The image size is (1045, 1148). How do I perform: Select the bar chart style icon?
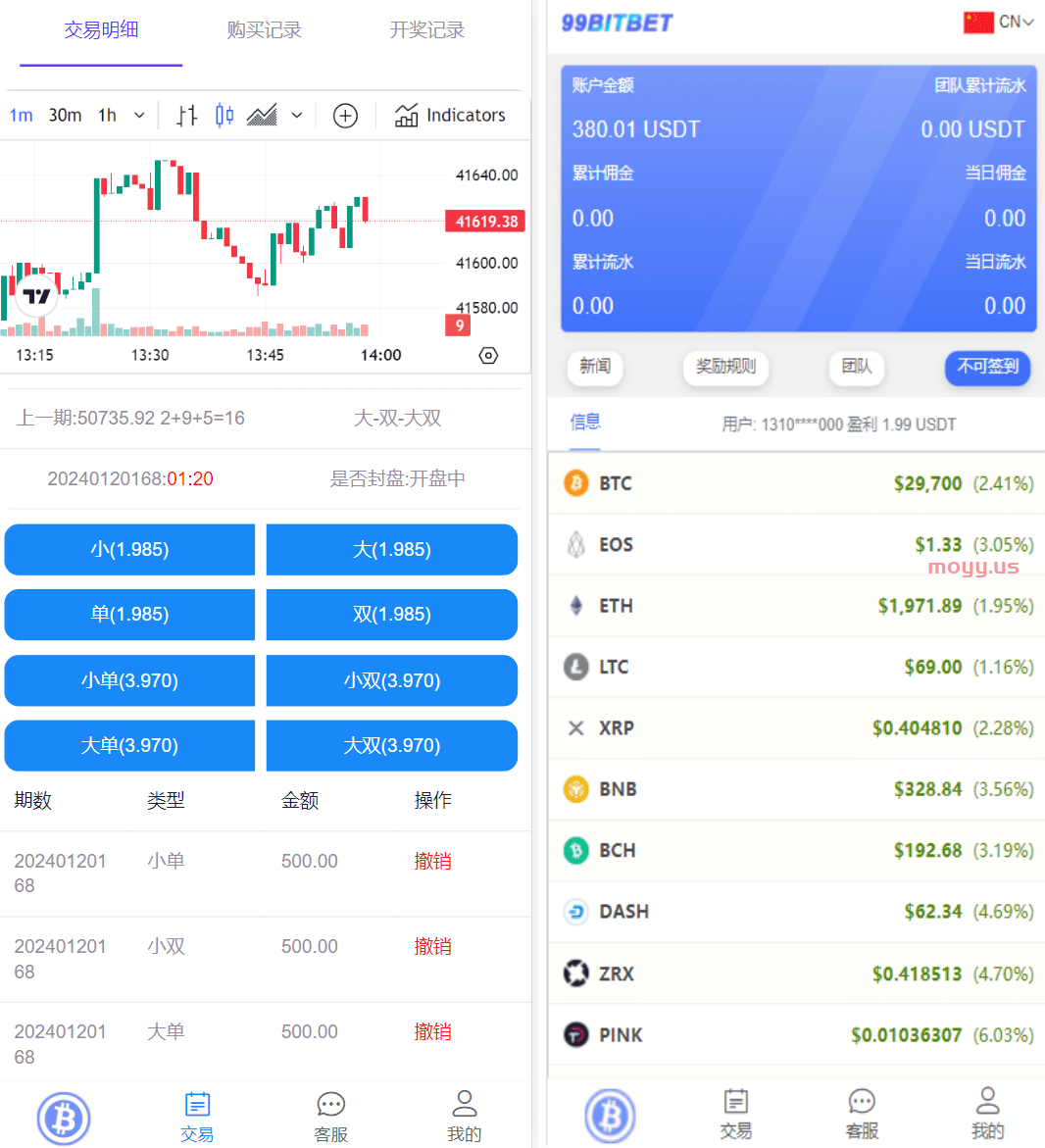(187, 116)
